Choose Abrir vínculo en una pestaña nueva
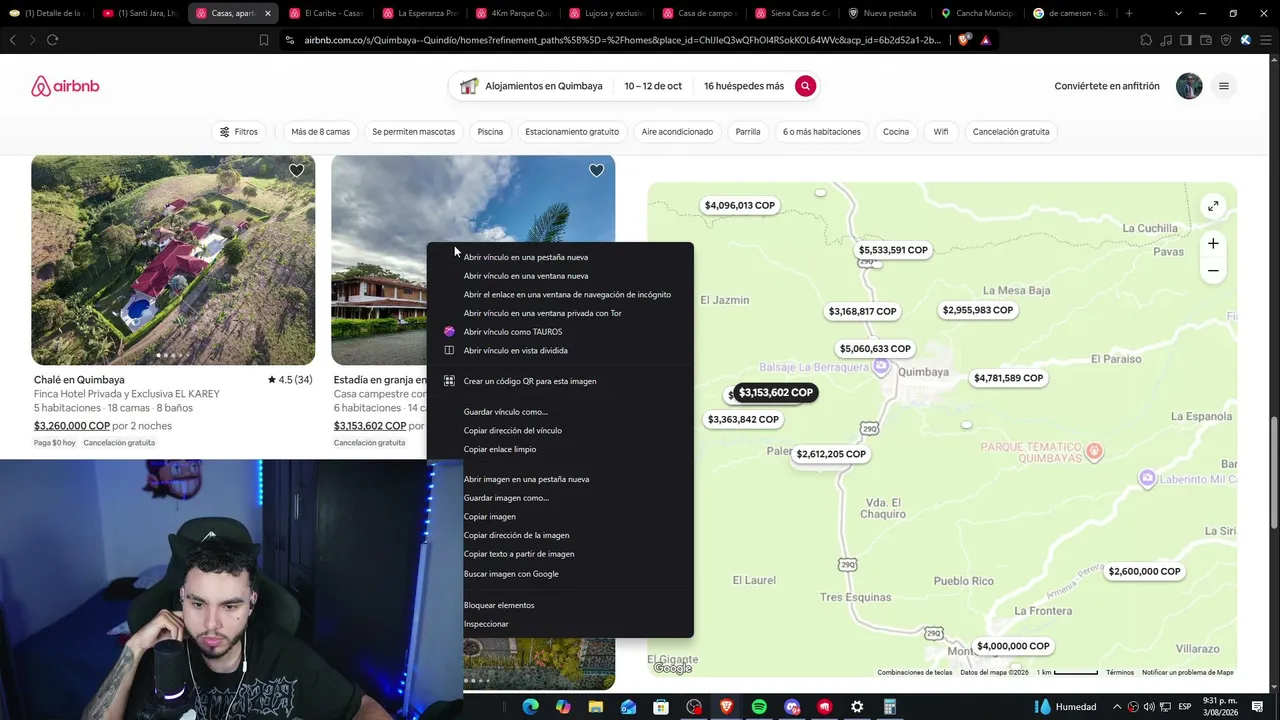 (560, 257)
